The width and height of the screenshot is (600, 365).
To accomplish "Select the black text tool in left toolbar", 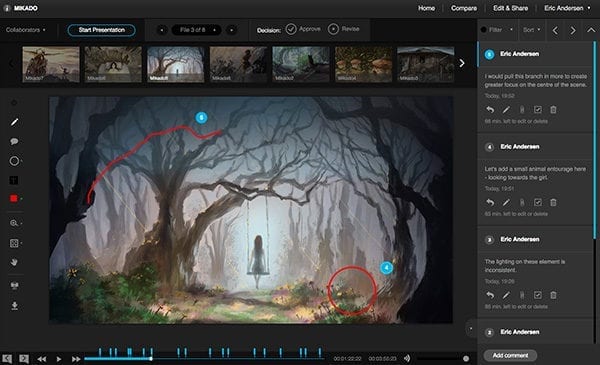I will [14, 180].
